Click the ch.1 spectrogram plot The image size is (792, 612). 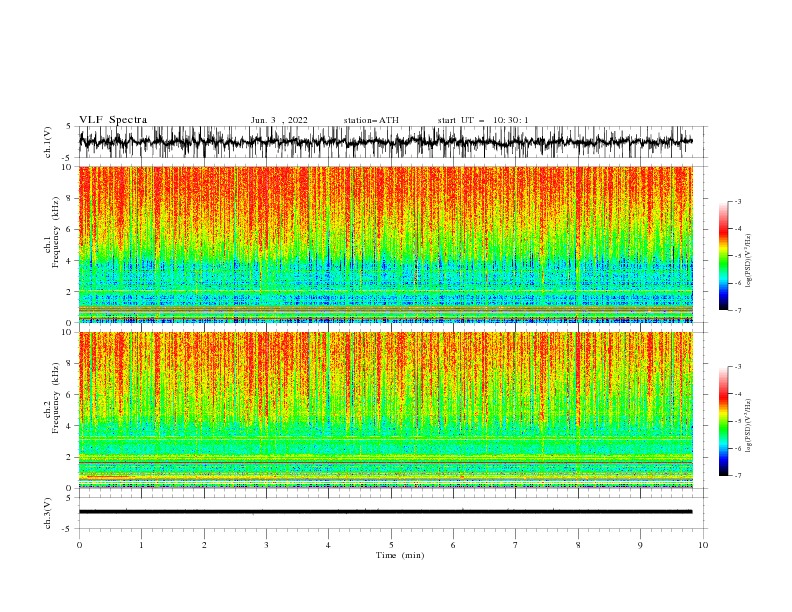point(386,244)
